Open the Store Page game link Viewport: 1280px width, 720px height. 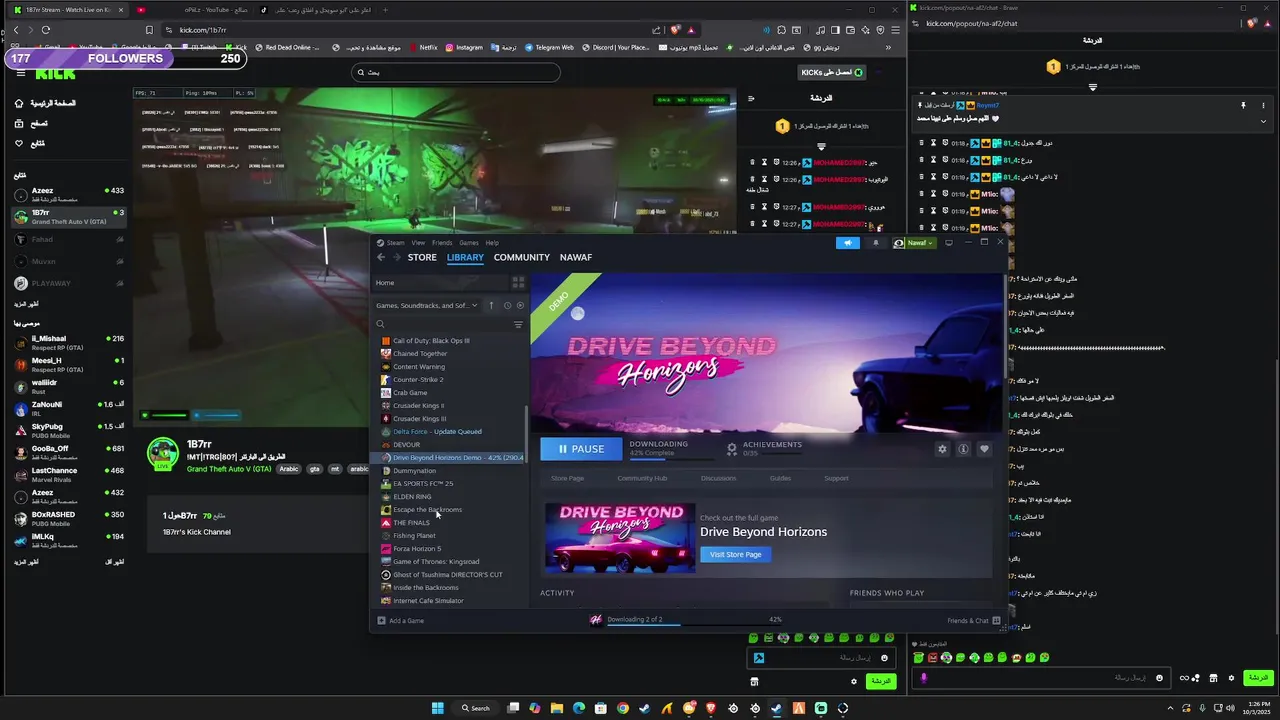567,478
